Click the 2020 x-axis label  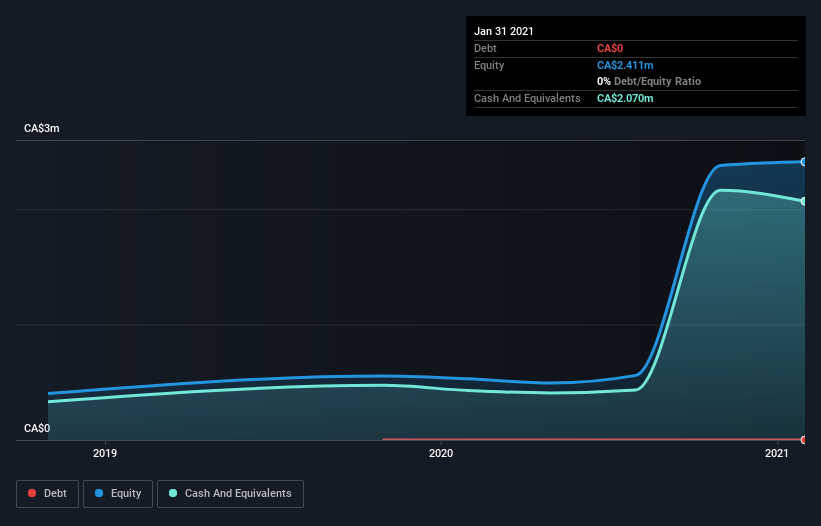441,453
